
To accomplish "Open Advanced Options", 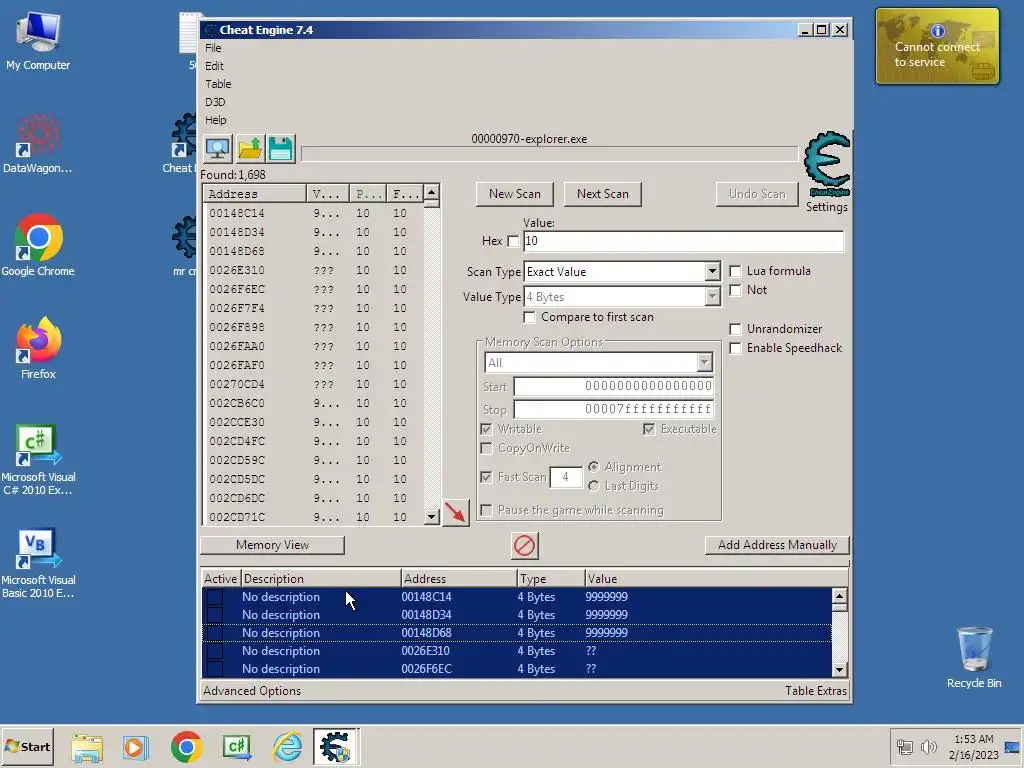I will click(252, 691).
